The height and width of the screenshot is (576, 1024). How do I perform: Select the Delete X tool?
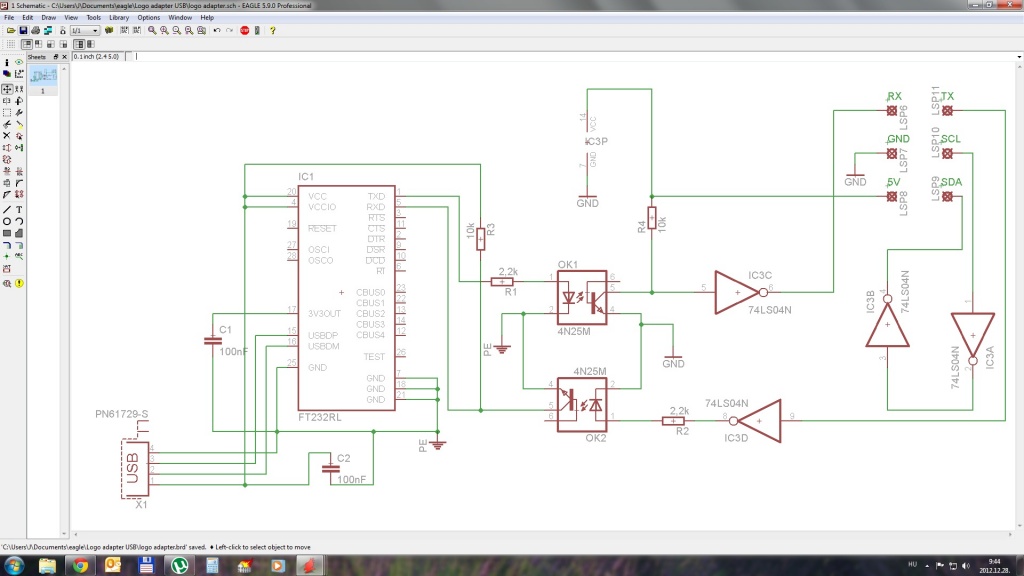[7, 135]
